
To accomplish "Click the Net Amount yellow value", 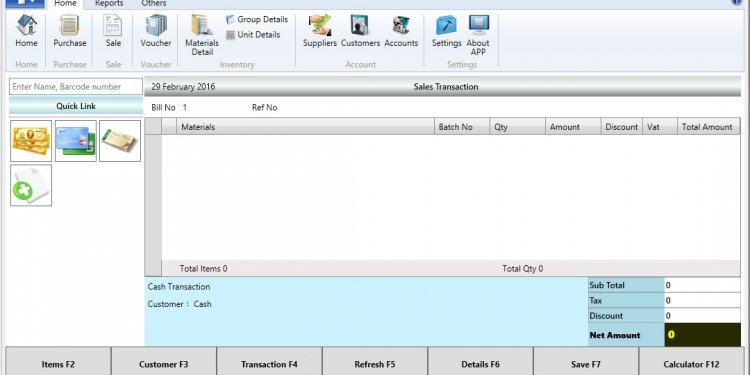I will (x=702, y=335).
